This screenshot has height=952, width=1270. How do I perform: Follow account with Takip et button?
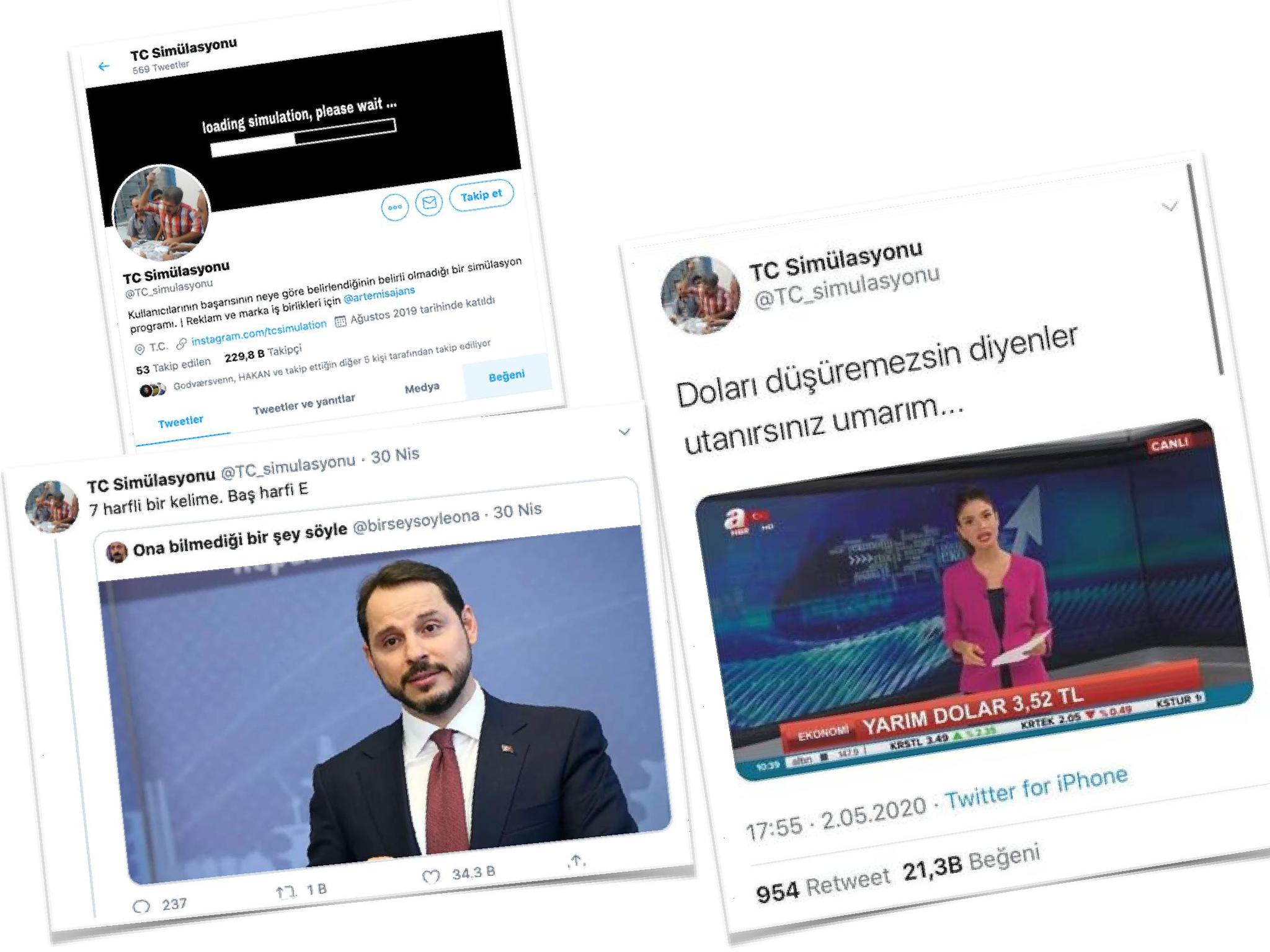[x=481, y=195]
